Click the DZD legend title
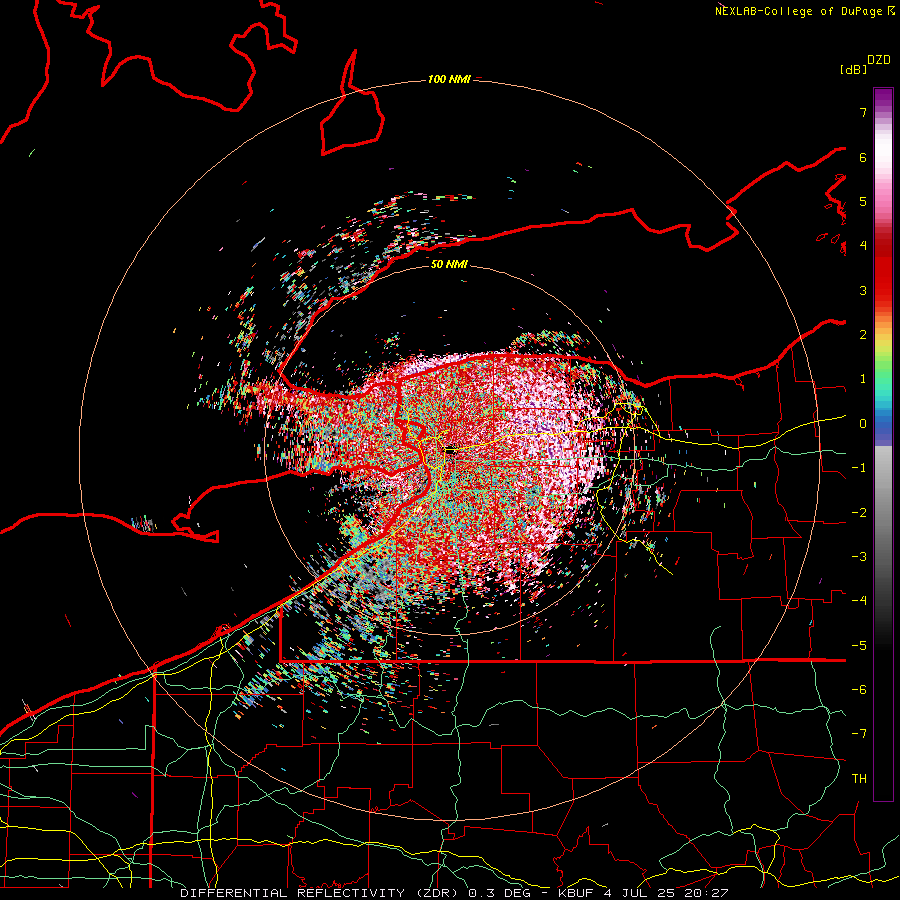The image size is (900, 900). pyautogui.click(x=878, y=60)
